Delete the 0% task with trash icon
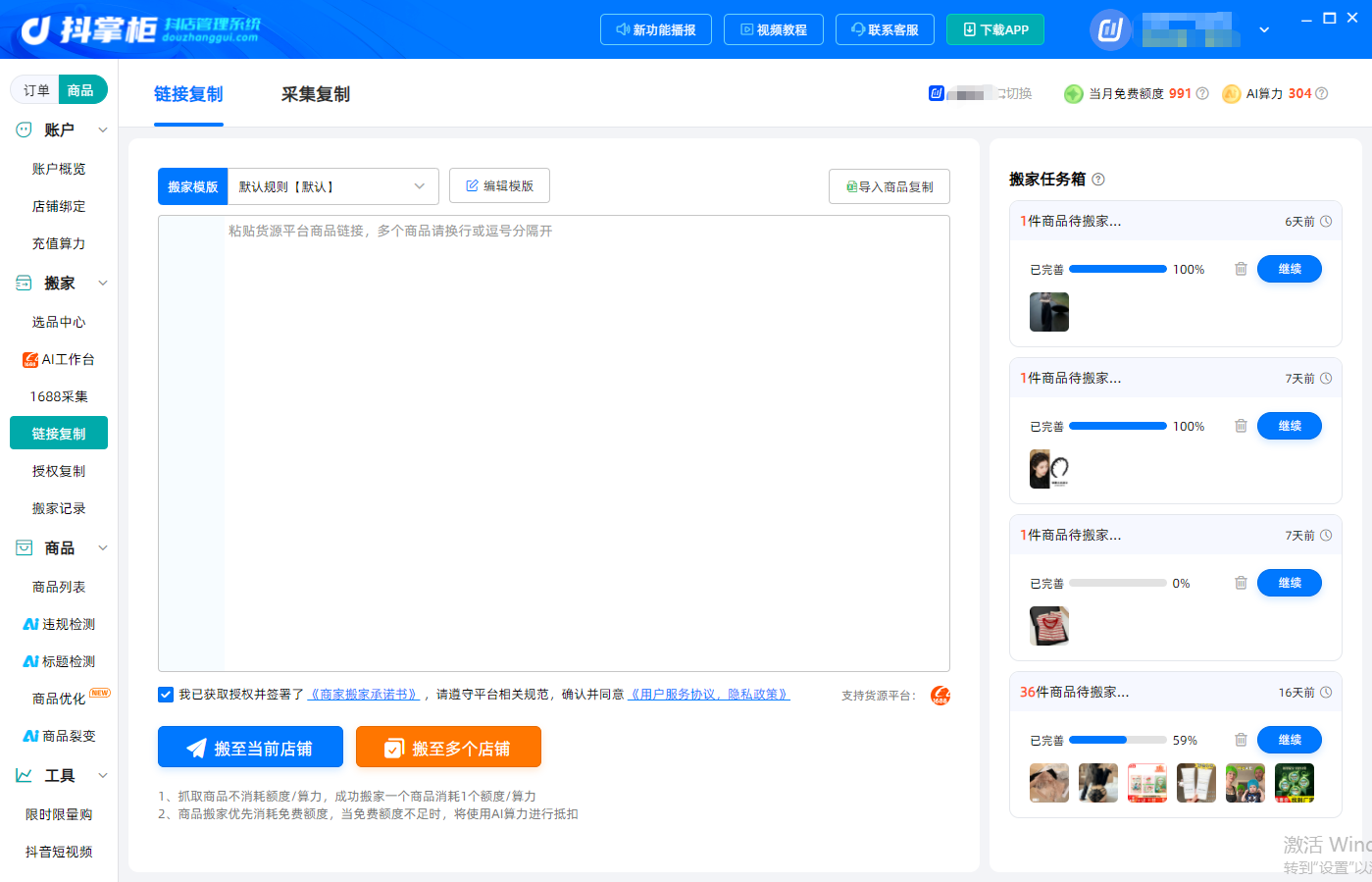Viewport: 1372px width, 882px height. click(1241, 583)
